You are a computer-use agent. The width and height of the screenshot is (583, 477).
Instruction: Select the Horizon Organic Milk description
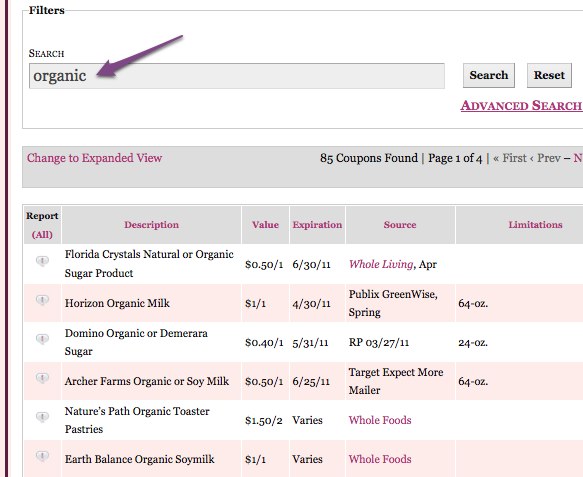click(117, 303)
